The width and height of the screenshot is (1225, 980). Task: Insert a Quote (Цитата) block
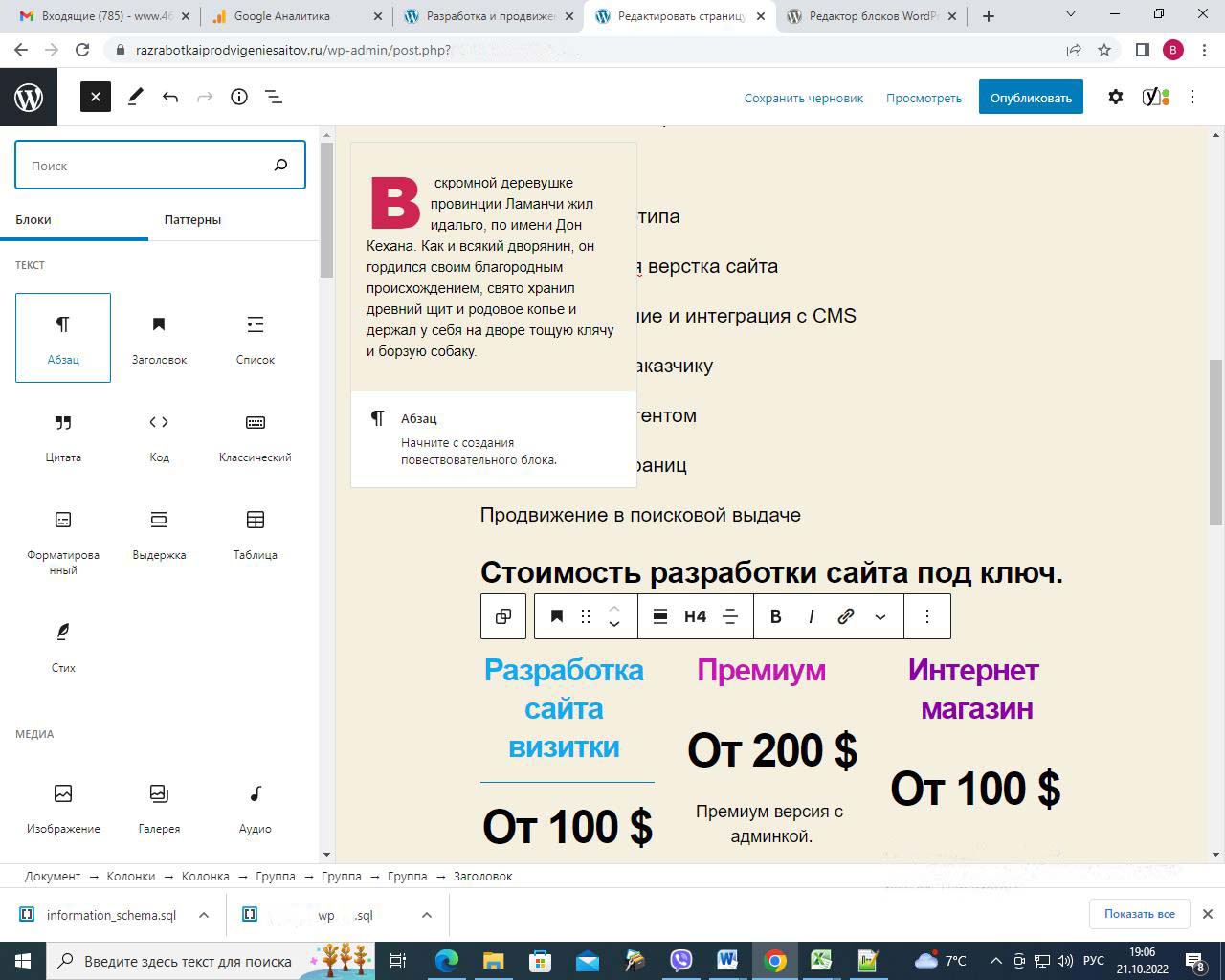click(63, 435)
